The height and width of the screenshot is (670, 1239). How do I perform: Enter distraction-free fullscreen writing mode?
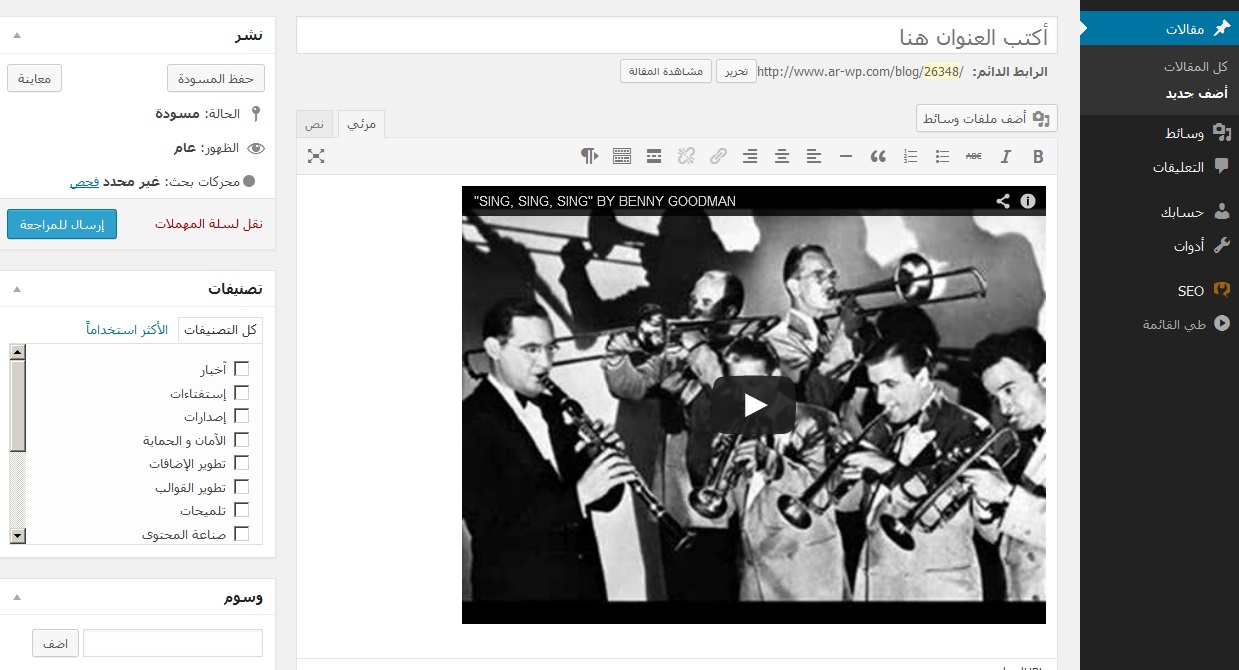(x=316, y=156)
